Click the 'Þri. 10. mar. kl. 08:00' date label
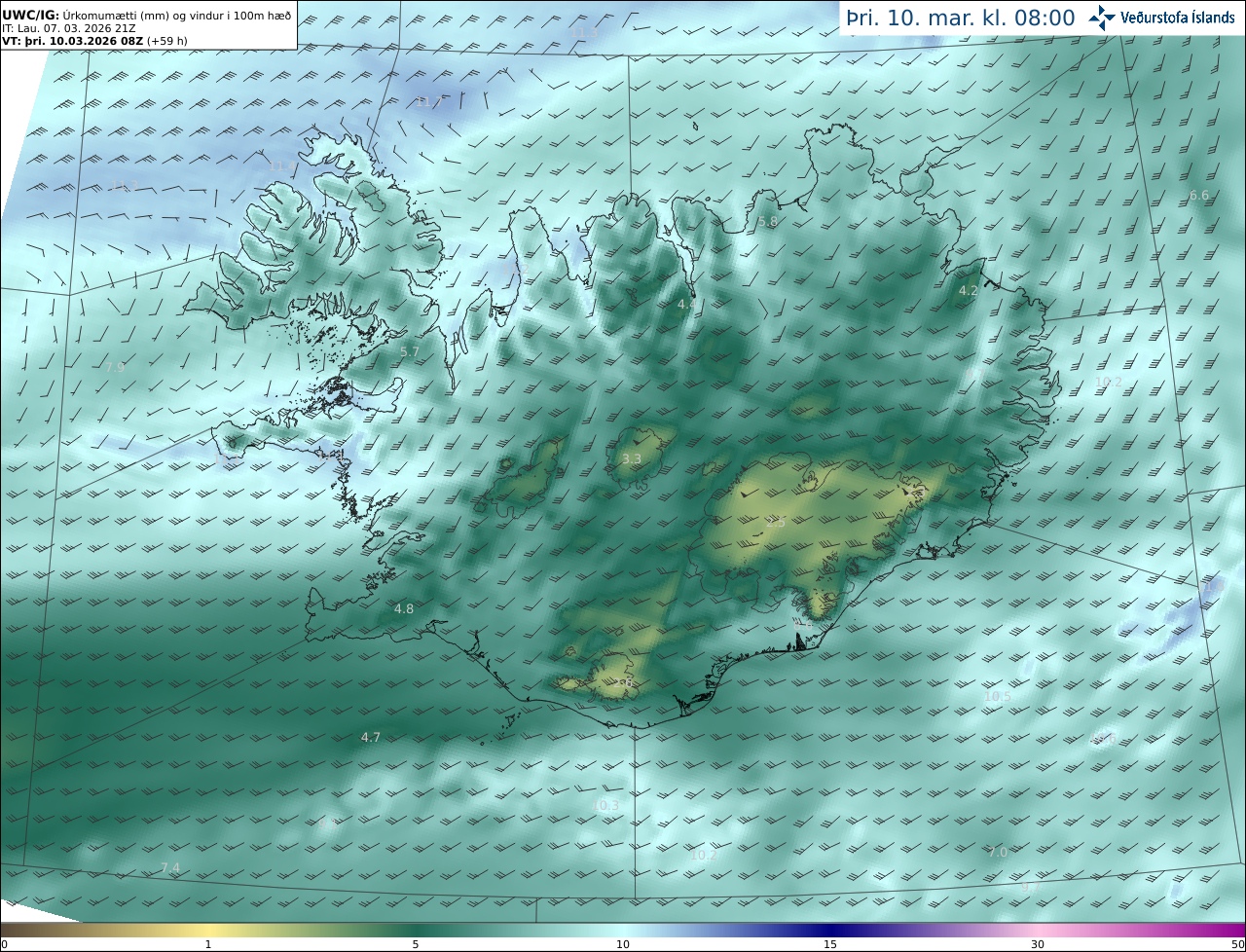The image size is (1246, 952). tap(960, 18)
